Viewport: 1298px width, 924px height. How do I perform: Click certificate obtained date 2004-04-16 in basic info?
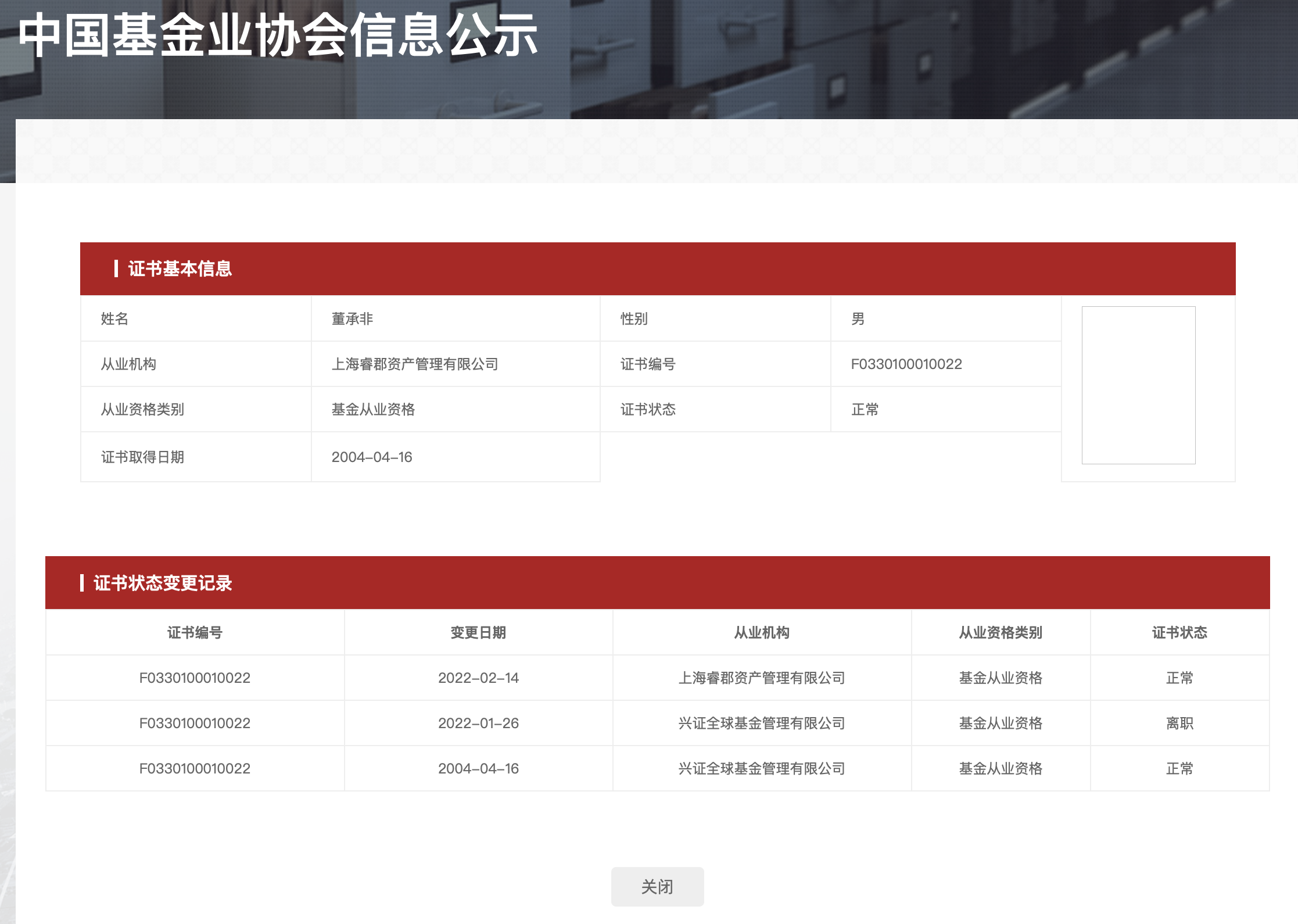[x=372, y=457]
